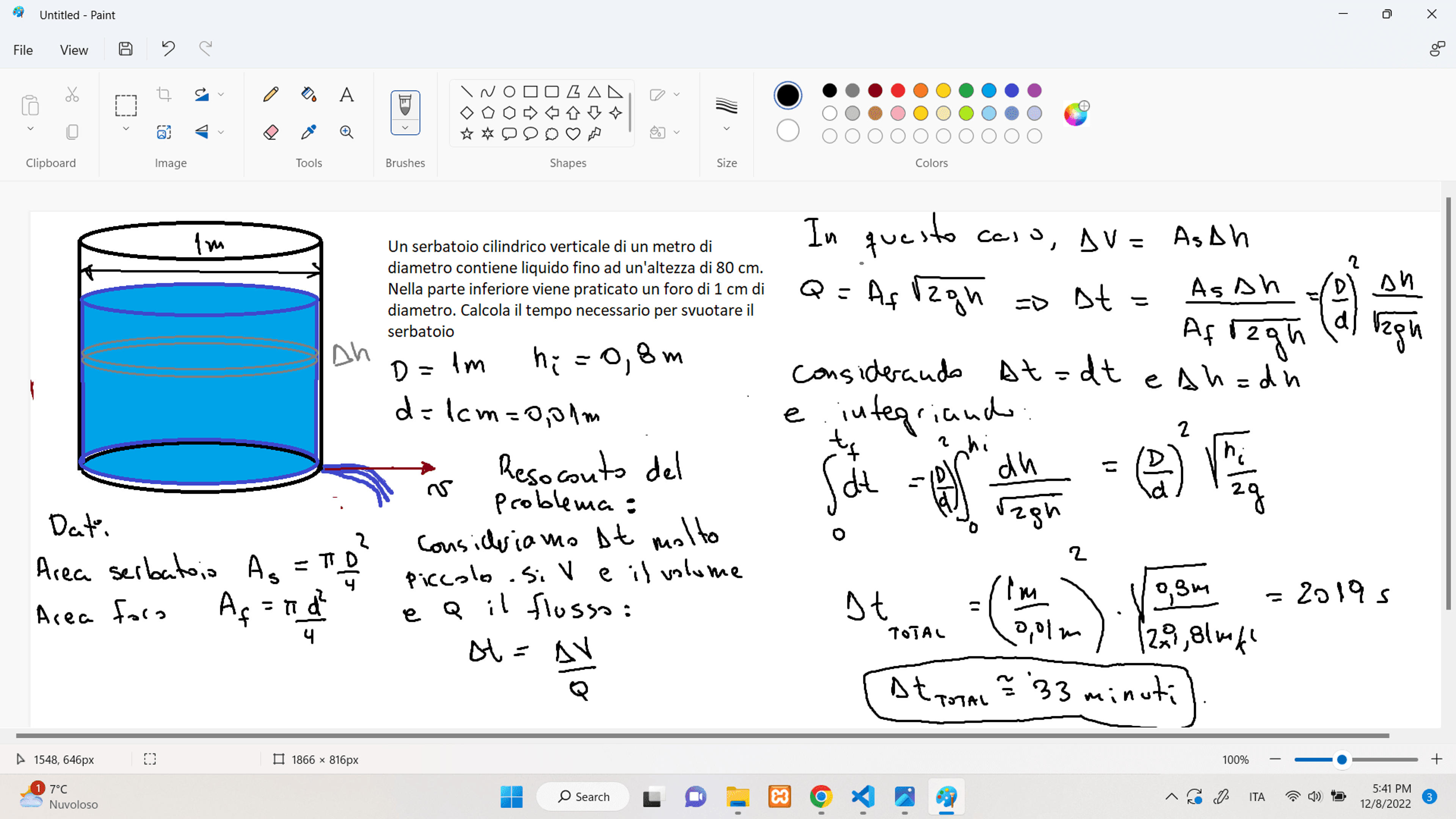The image size is (1456, 819).
Task: Show hidden system tray icons
Action: pyautogui.click(x=1171, y=796)
